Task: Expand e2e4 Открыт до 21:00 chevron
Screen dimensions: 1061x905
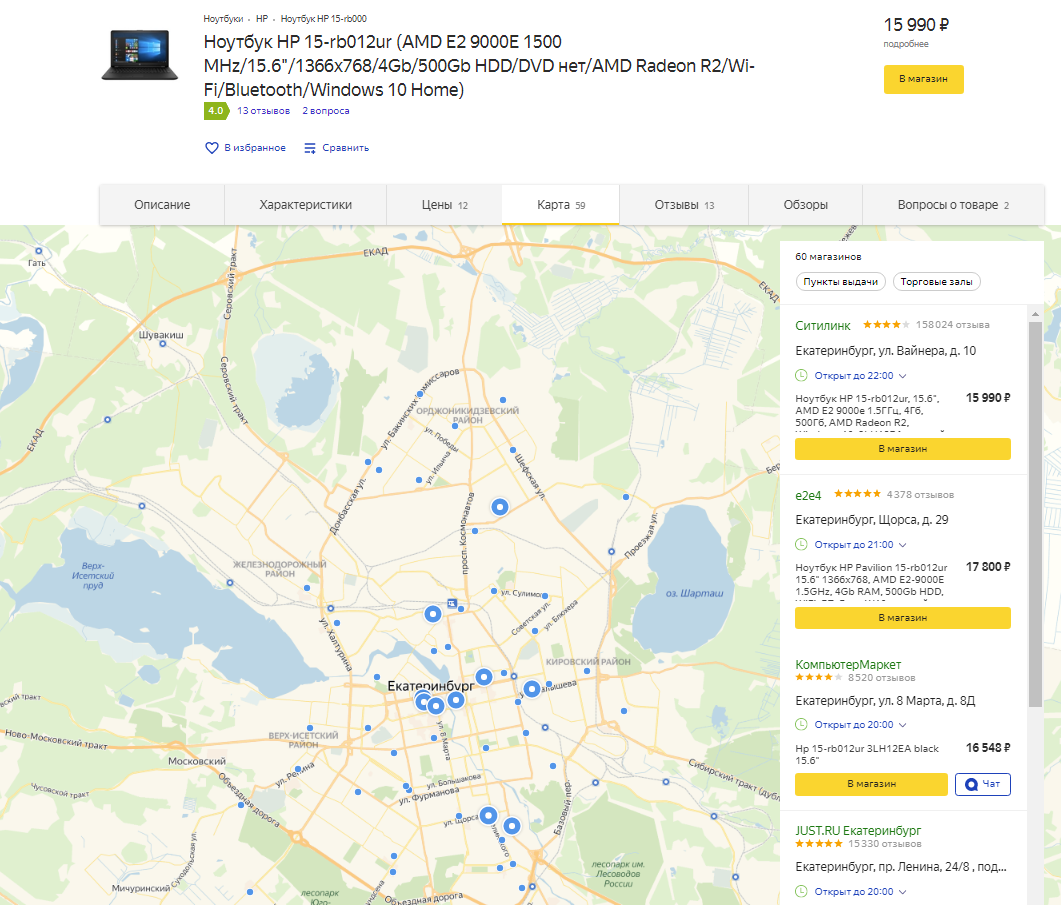Action: (902, 545)
